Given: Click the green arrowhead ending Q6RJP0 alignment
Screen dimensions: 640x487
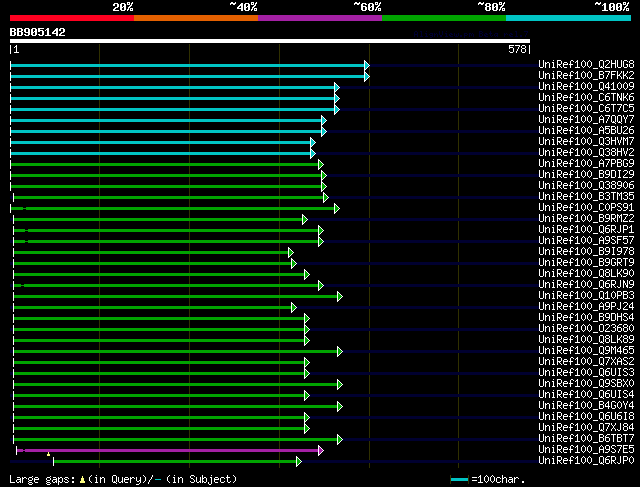Looking at the screenshot, I should point(299,462).
